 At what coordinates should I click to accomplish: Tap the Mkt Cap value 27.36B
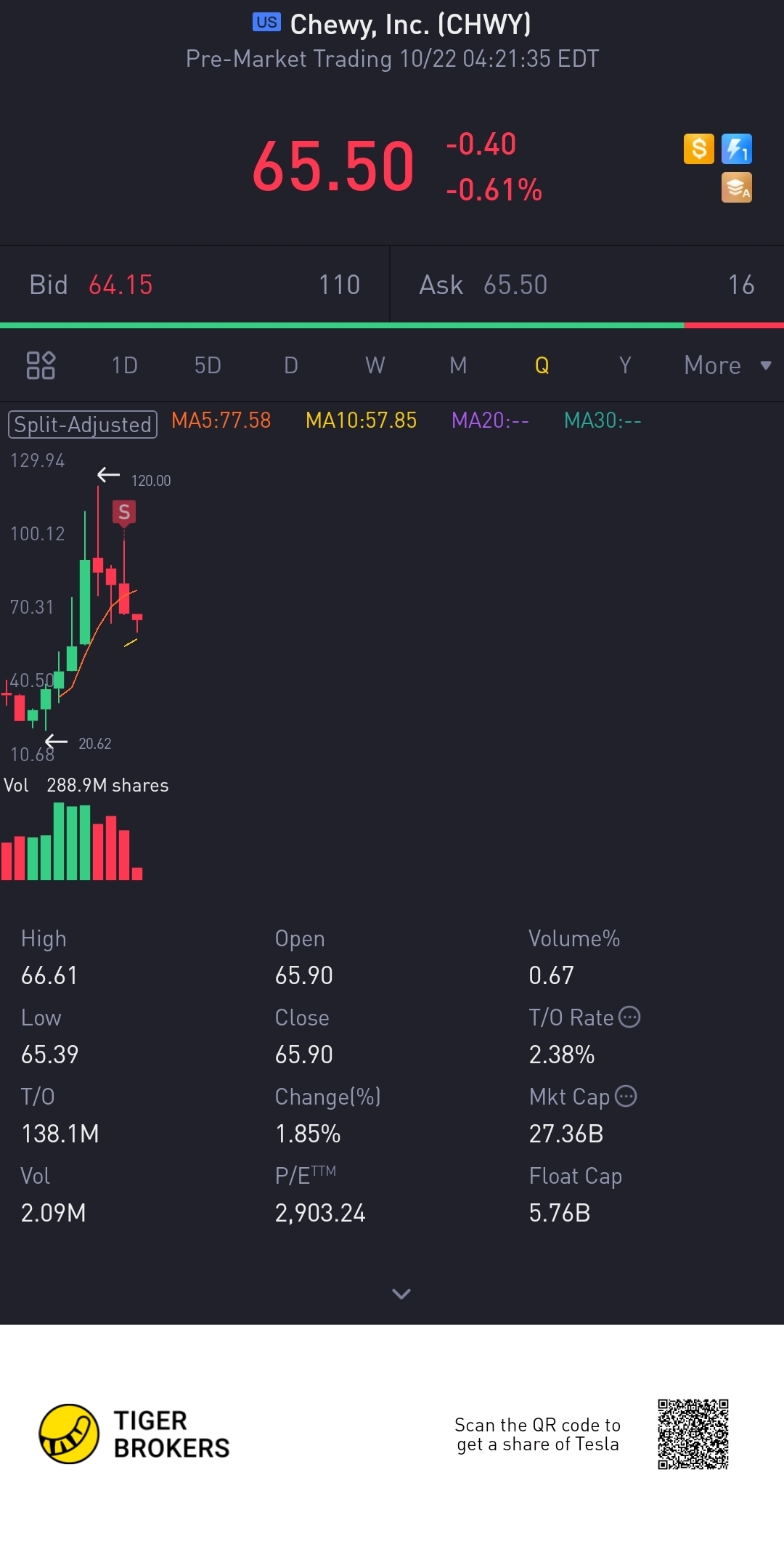(566, 1134)
